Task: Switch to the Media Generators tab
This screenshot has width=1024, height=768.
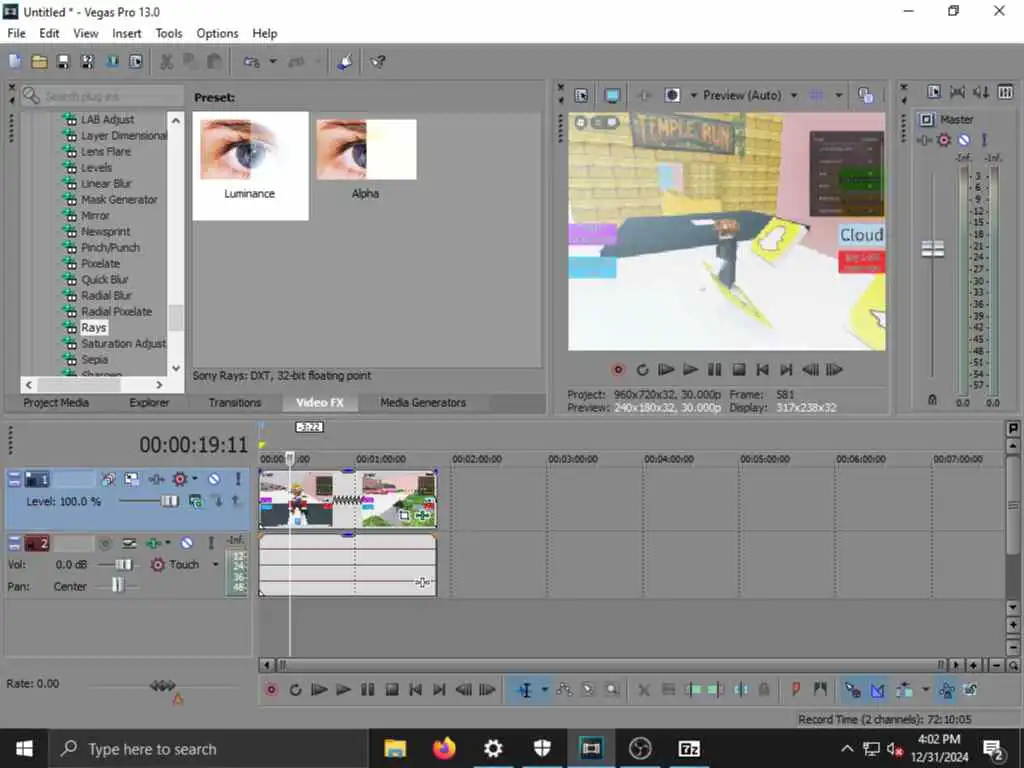Action: [423, 402]
